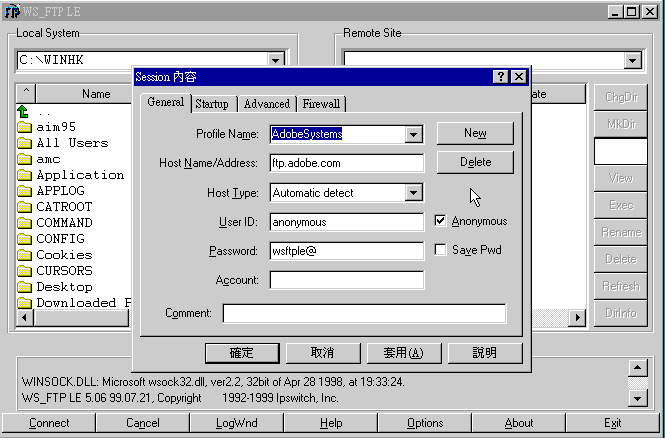Click remote View button
The height and width of the screenshot is (438, 665).
click(621, 178)
